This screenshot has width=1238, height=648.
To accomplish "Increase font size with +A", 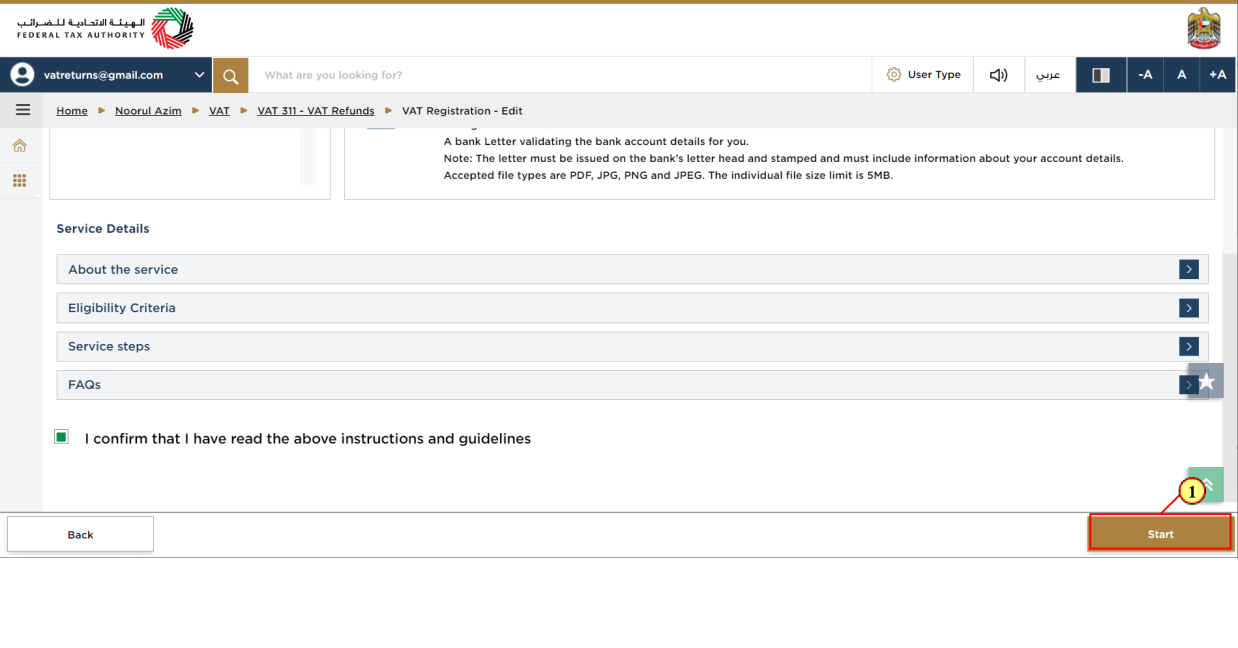I will click(x=1217, y=75).
